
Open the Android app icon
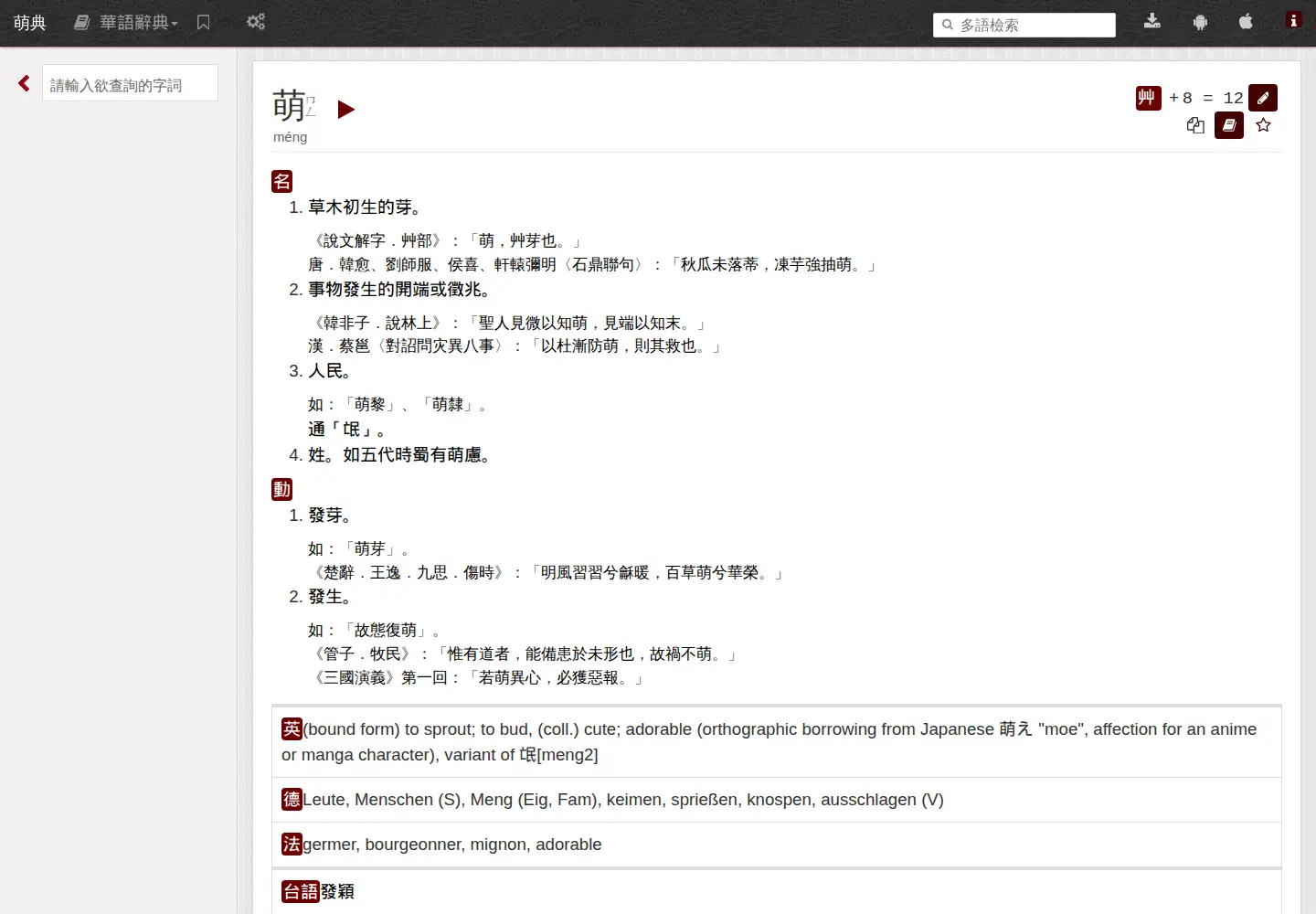pos(1200,22)
